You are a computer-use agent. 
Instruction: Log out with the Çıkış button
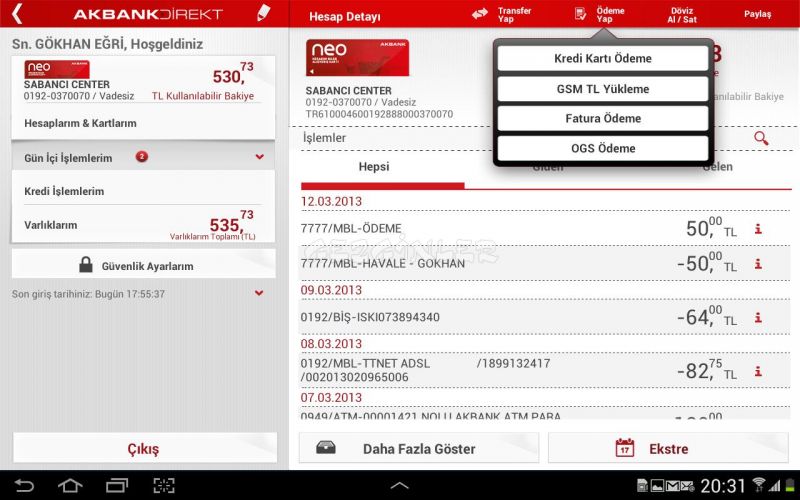[x=145, y=448]
